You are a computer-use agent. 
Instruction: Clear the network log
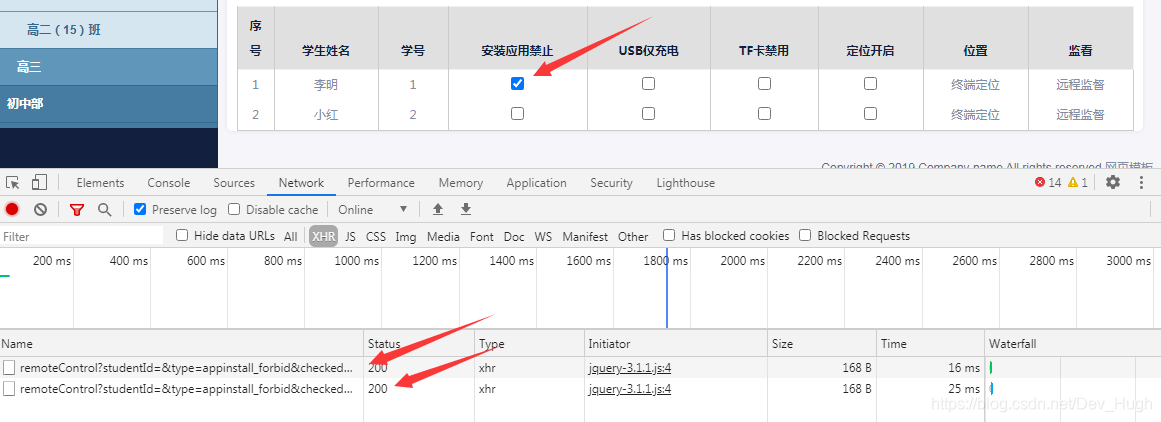(x=40, y=210)
